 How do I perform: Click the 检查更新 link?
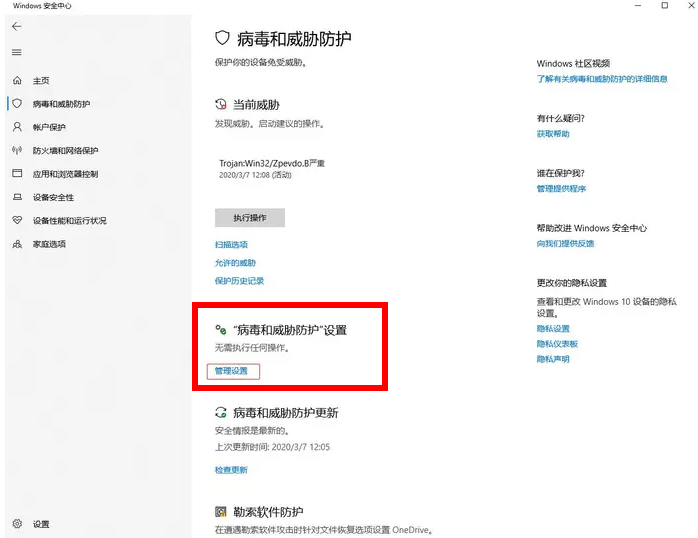pyautogui.click(x=231, y=470)
